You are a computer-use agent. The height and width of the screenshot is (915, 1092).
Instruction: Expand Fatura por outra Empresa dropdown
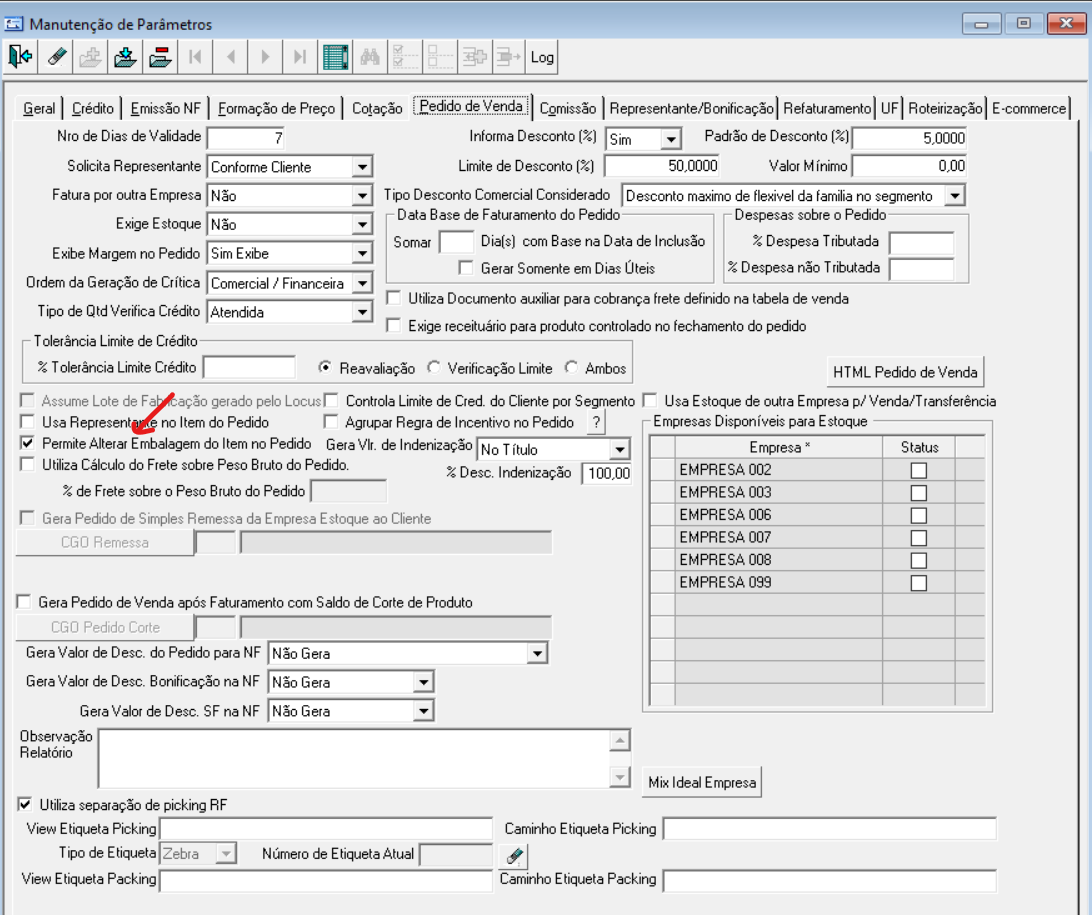361,196
